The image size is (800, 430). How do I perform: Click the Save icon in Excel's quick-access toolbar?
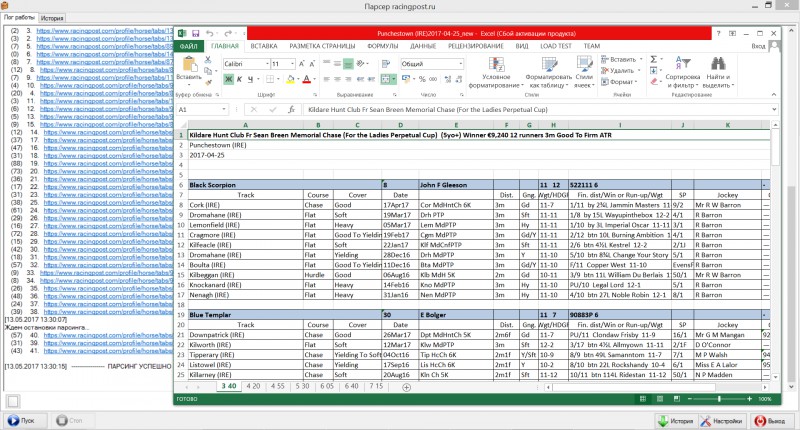pos(195,34)
